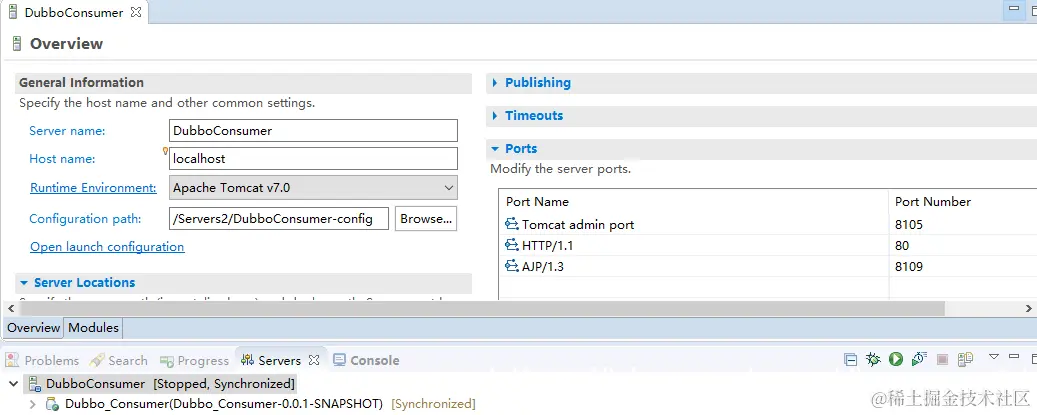This screenshot has height=415, width=1037.
Task: Click the HTTP/1.1 port icon
Action: coord(512,245)
